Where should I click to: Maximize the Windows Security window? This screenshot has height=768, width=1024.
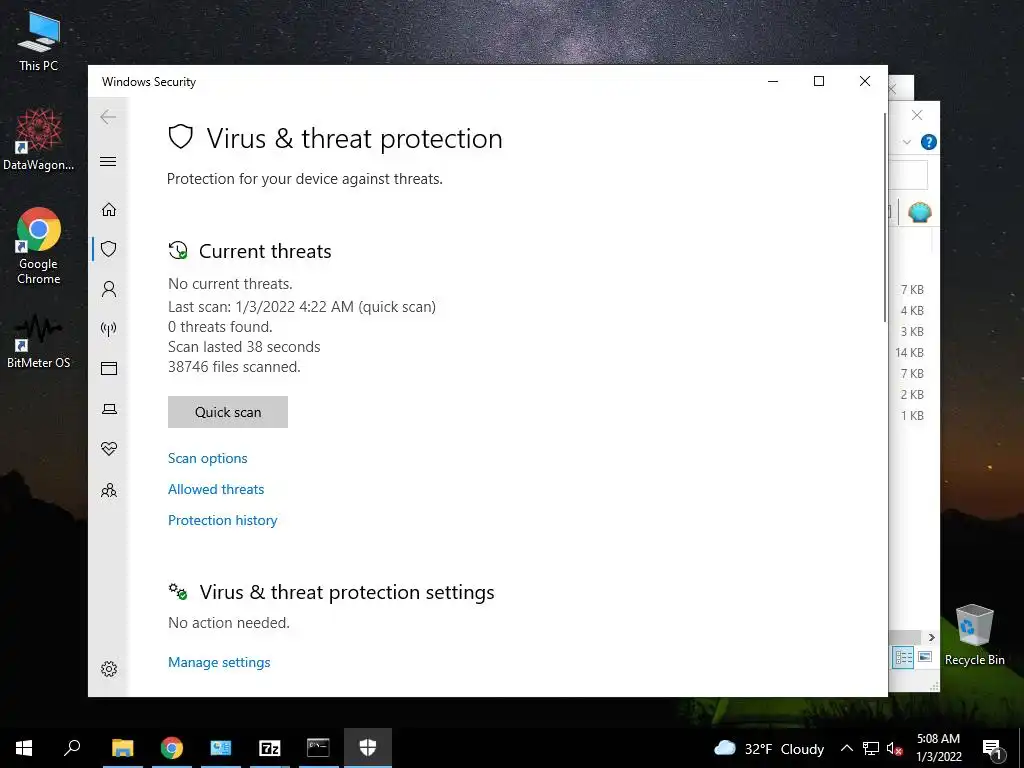pos(819,81)
